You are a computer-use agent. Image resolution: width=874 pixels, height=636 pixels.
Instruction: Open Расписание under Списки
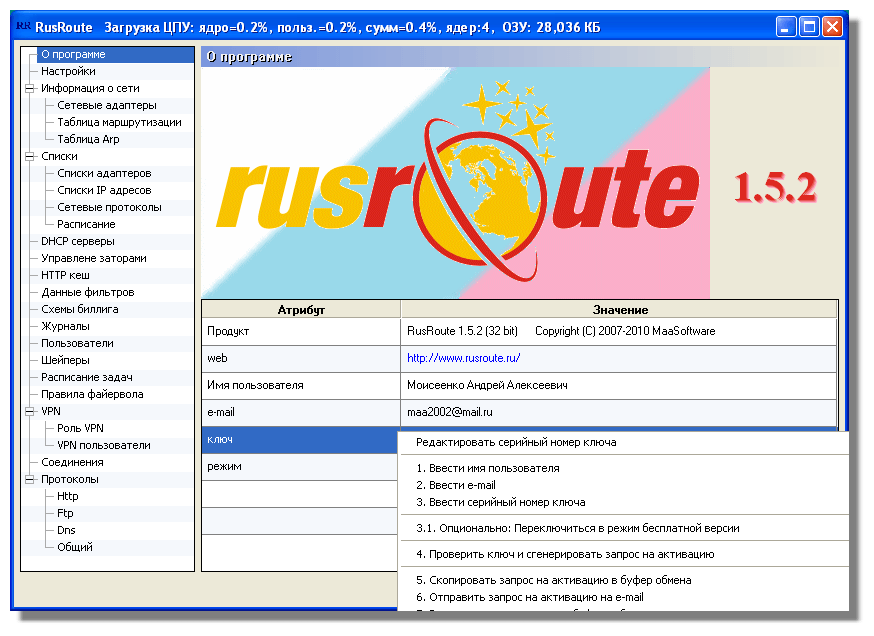pyautogui.click(x=86, y=224)
